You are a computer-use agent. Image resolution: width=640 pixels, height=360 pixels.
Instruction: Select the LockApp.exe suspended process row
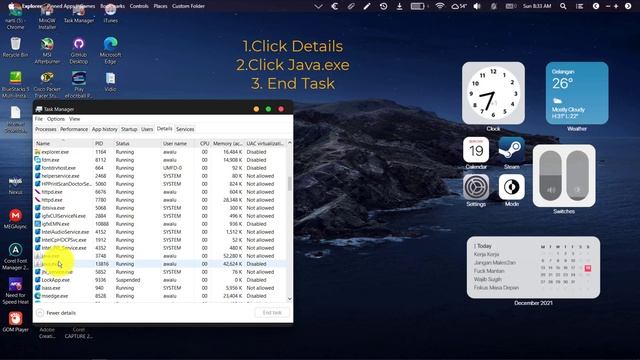(160, 280)
